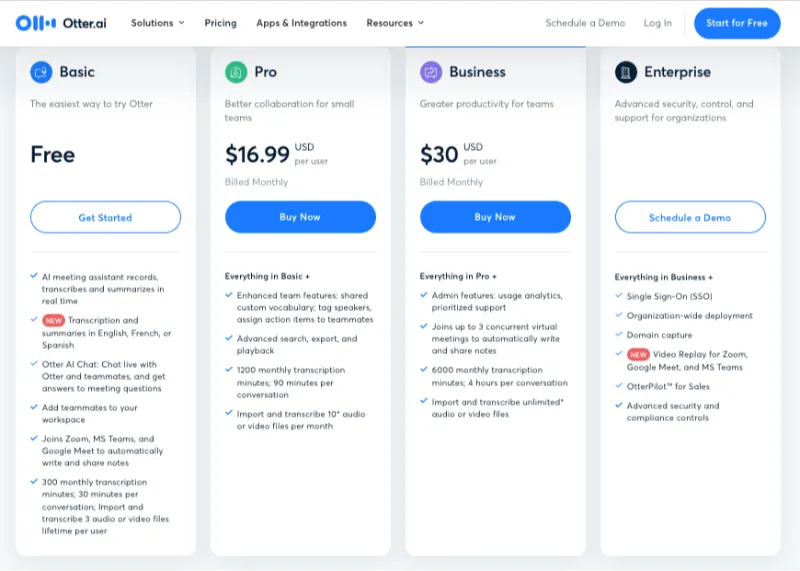Screen dimensions: 800x571
Task: Click the Business plan icon
Action: point(431,72)
